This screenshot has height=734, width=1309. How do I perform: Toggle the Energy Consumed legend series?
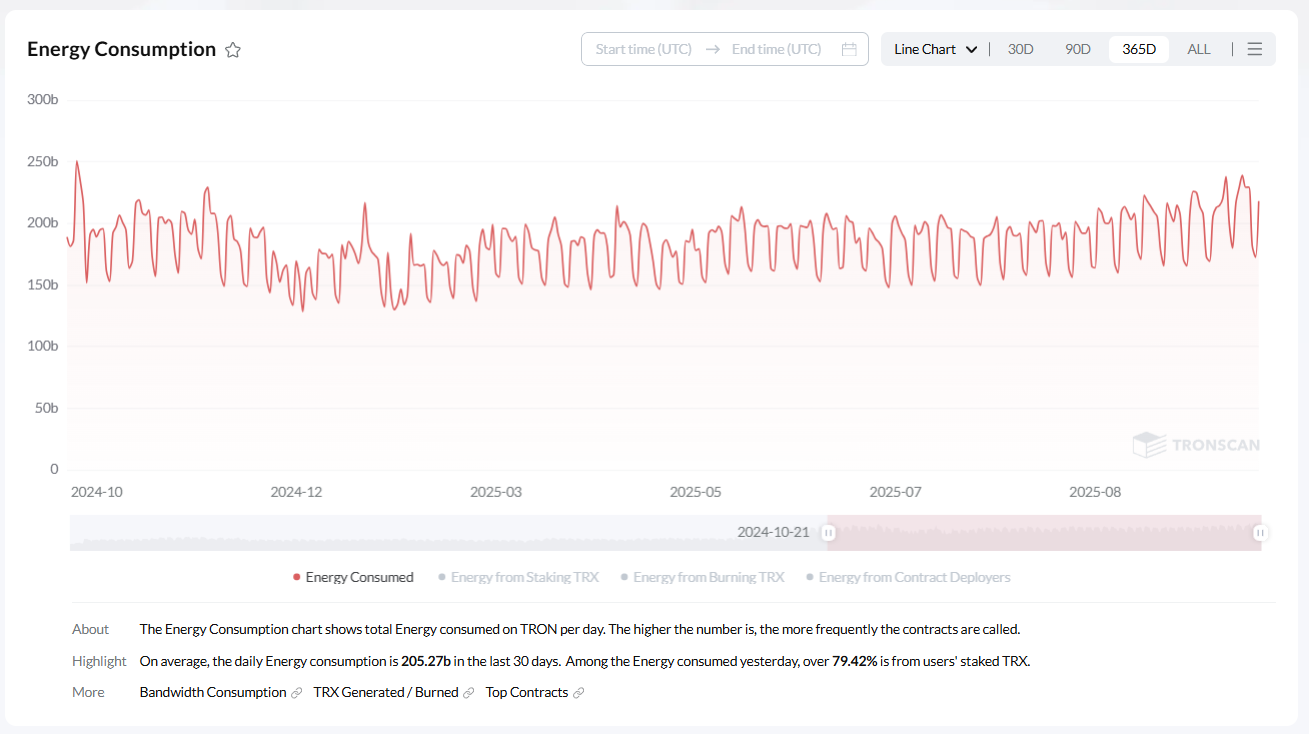click(x=353, y=577)
